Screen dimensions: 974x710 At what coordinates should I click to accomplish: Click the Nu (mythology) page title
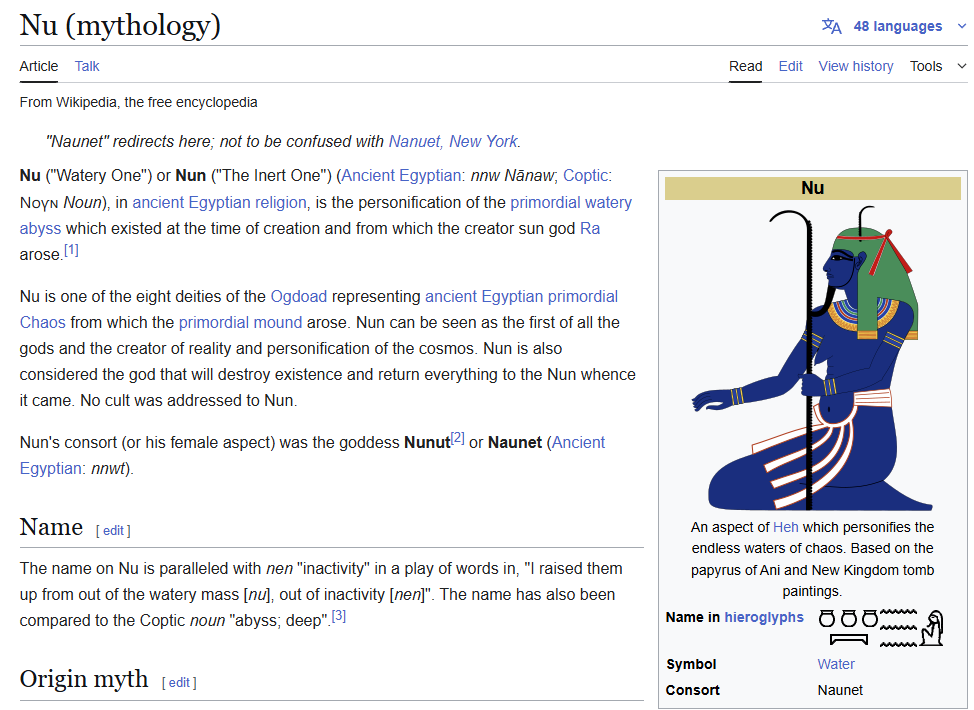120,25
